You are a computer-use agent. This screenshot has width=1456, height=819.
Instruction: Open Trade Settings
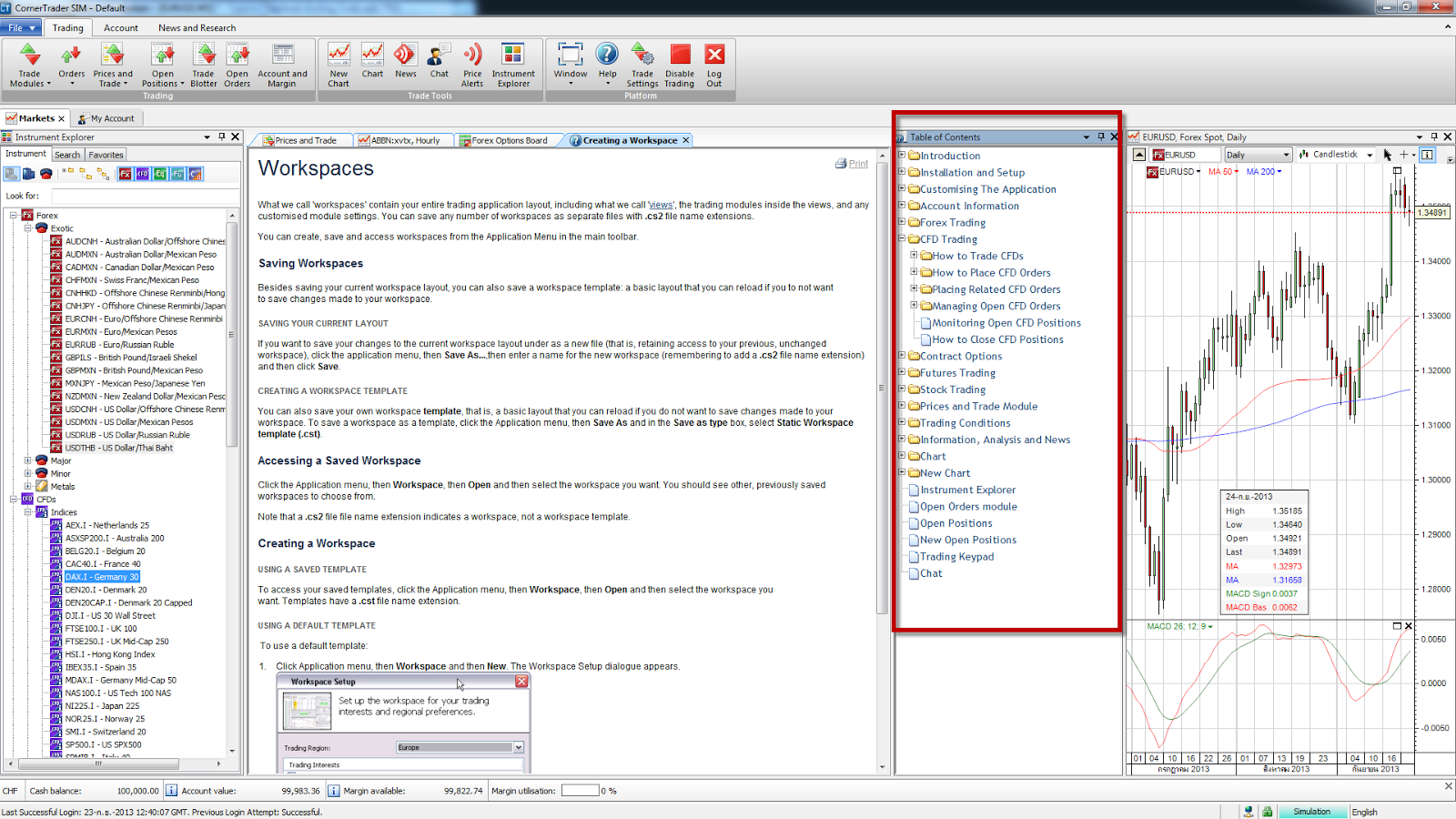click(642, 66)
